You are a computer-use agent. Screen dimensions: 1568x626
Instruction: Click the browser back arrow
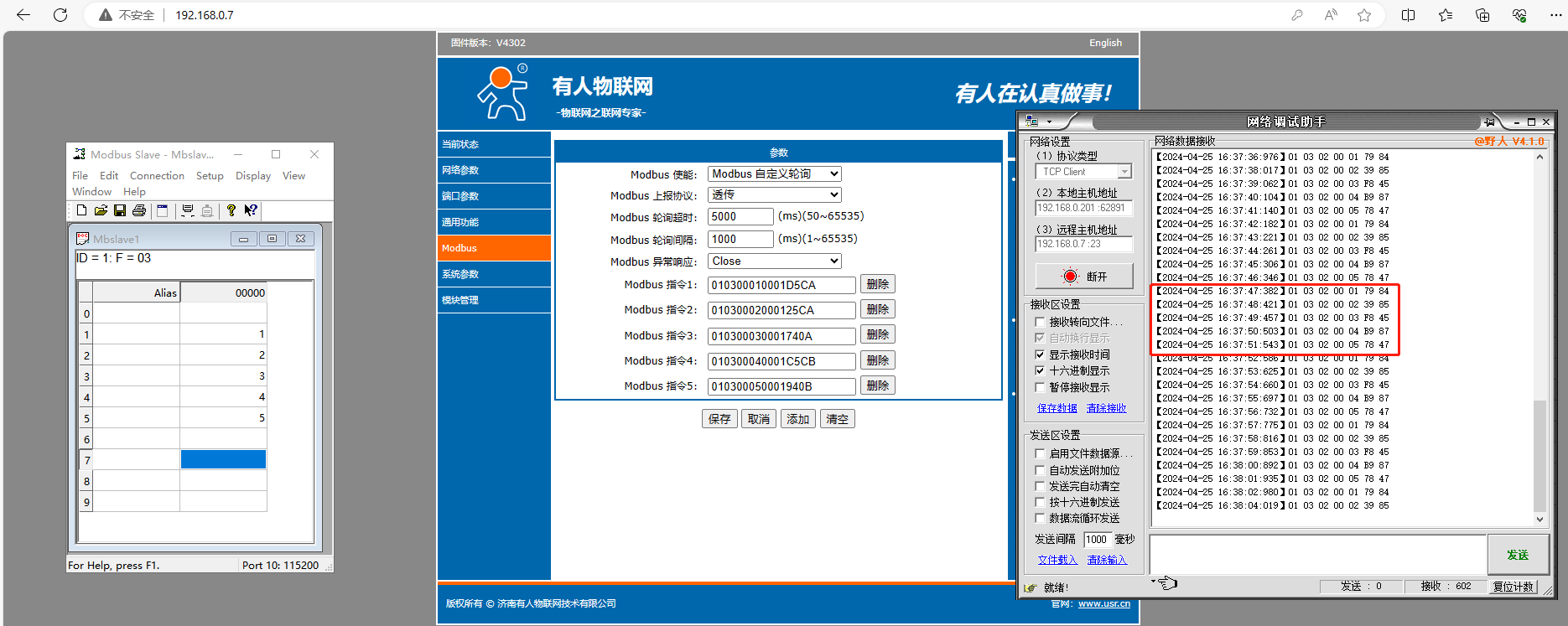[x=23, y=15]
